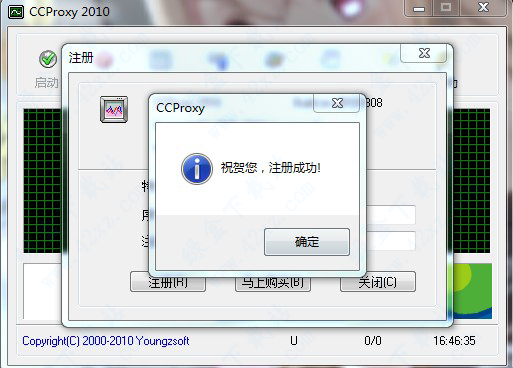Click the 祝贺您，注册成功! message text
Image resolution: width=513 pixels, height=368 pixels.
pos(270,168)
